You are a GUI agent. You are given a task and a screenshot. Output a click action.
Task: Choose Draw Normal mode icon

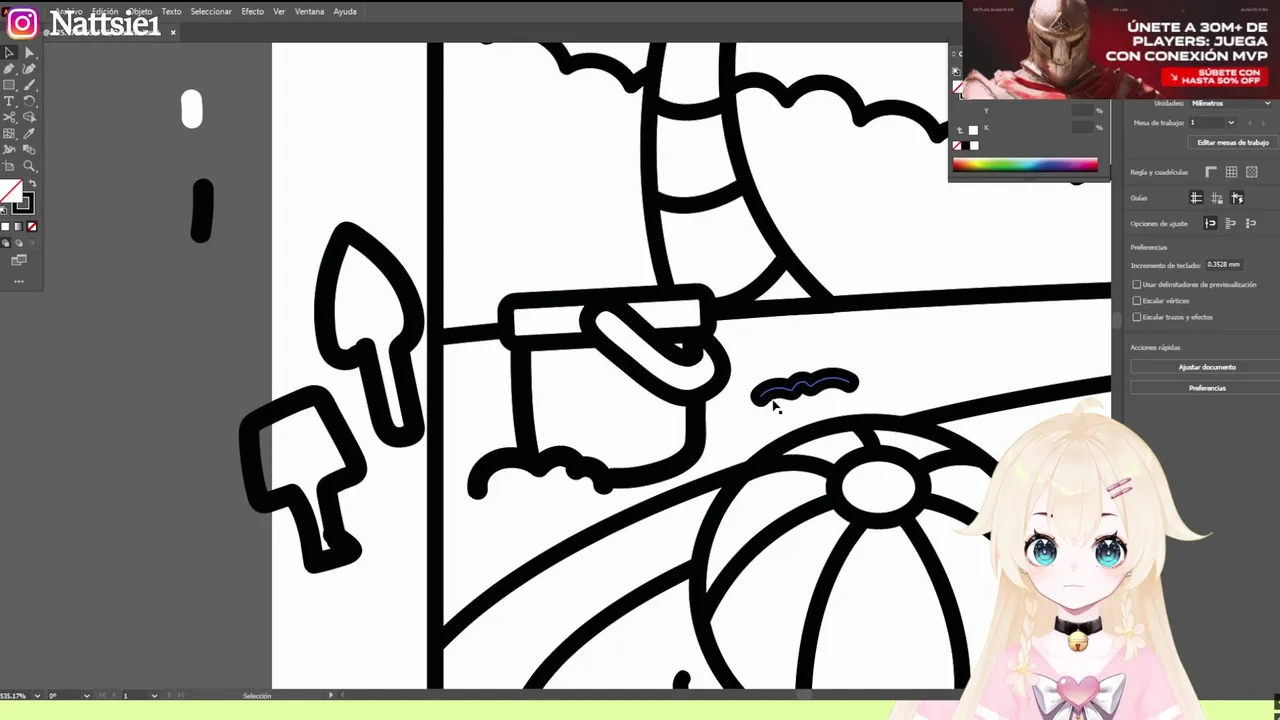click(x=5, y=243)
